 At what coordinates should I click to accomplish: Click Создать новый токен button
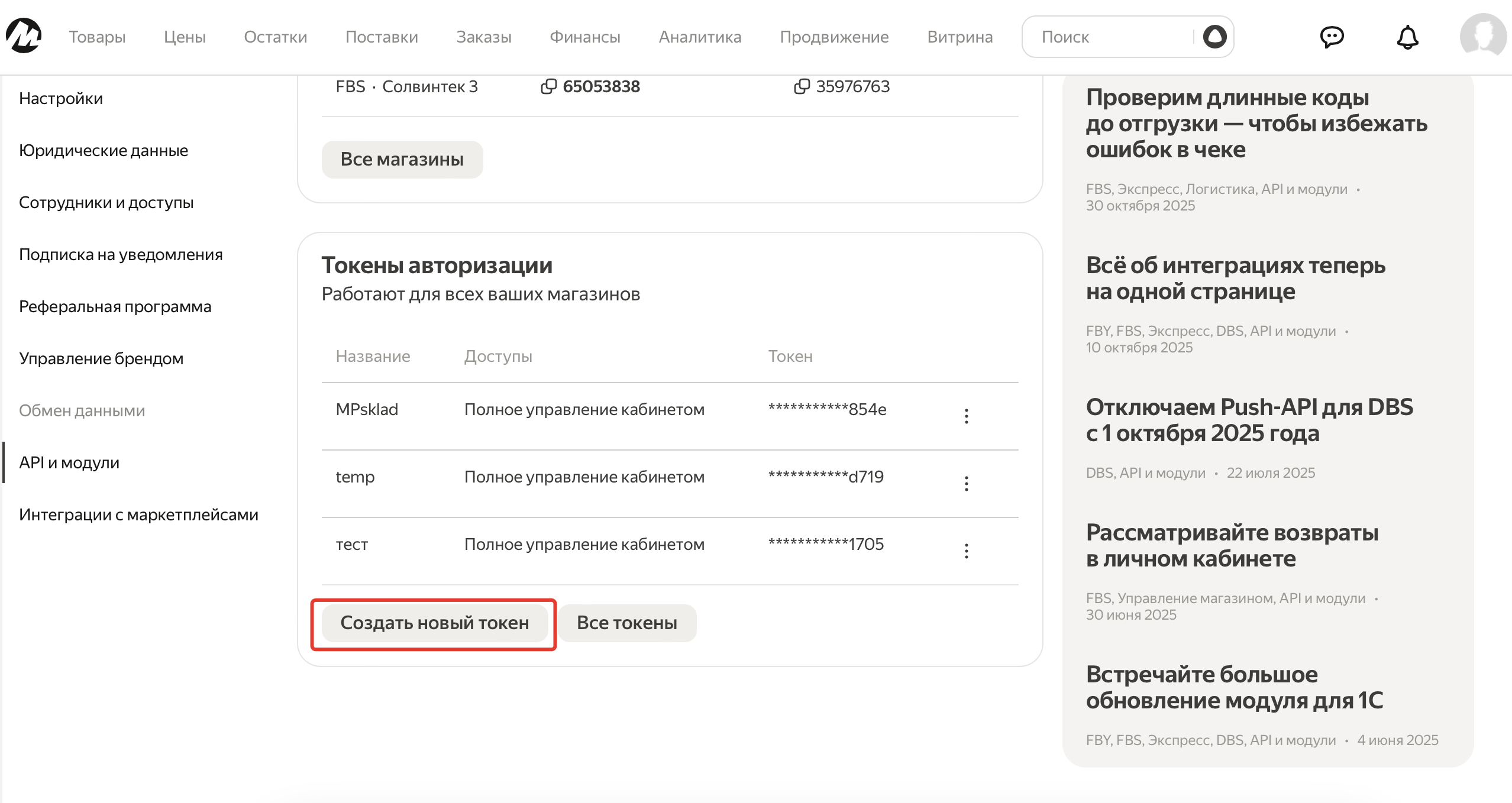(x=434, y=623)
